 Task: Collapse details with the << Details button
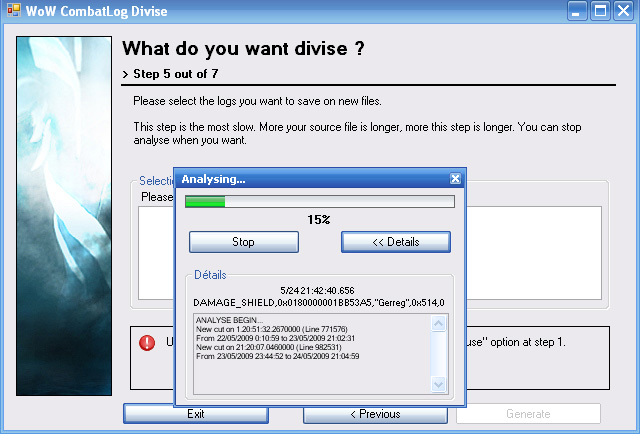pyautogui.click(x=396, y=242)
